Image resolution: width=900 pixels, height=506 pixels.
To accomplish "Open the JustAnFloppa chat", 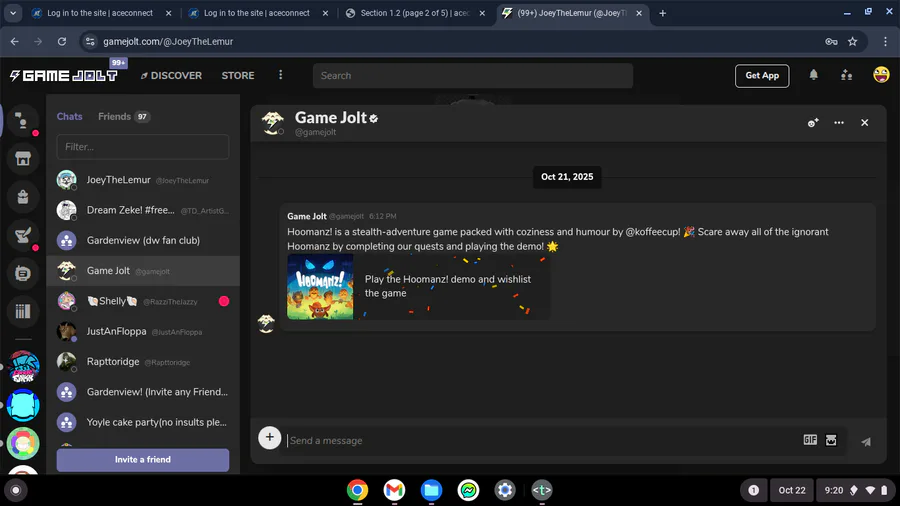I will pos(143,332).
